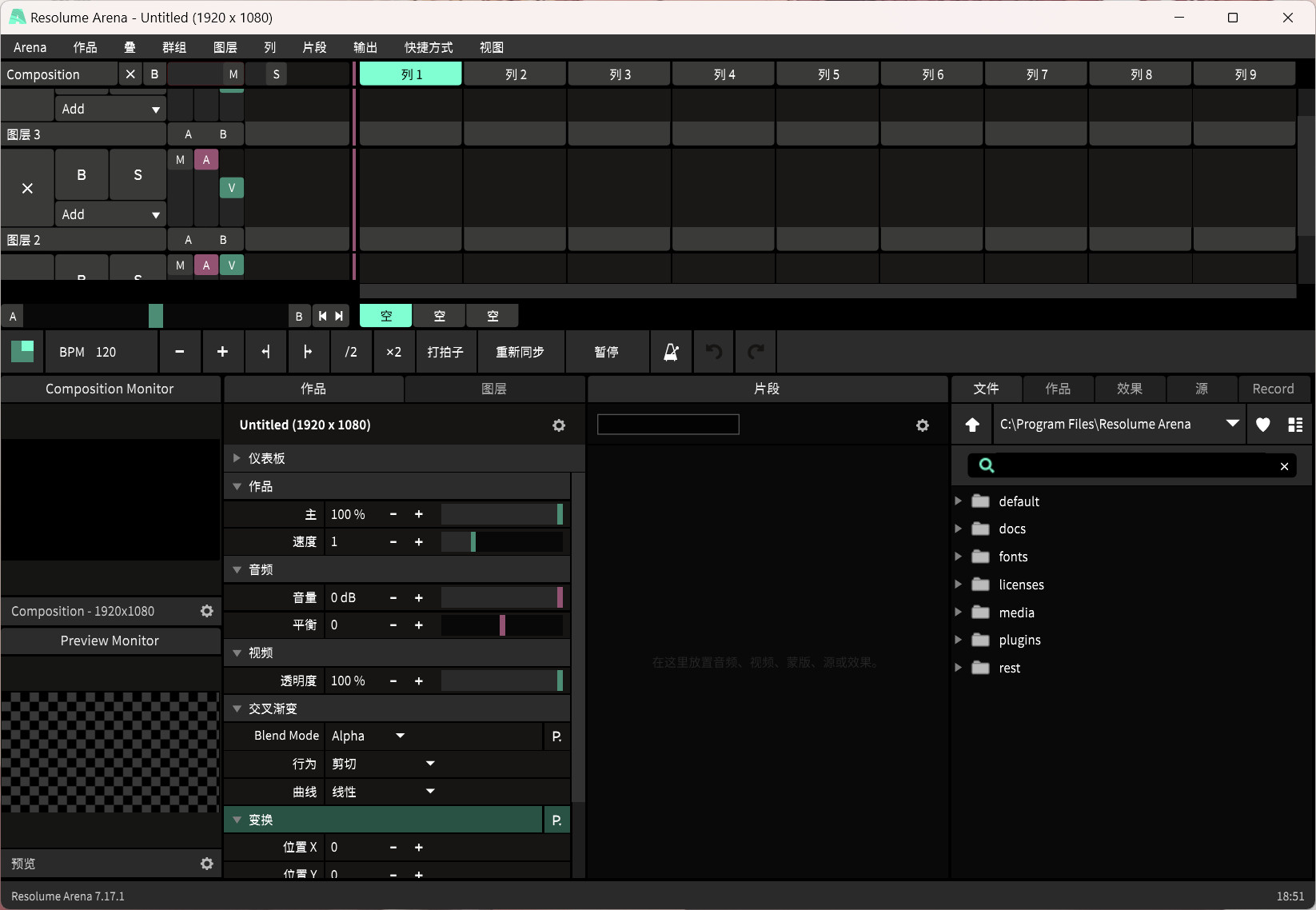Expand the 仪表板 section
This screenshot has width=1316, height=910.
237,458
